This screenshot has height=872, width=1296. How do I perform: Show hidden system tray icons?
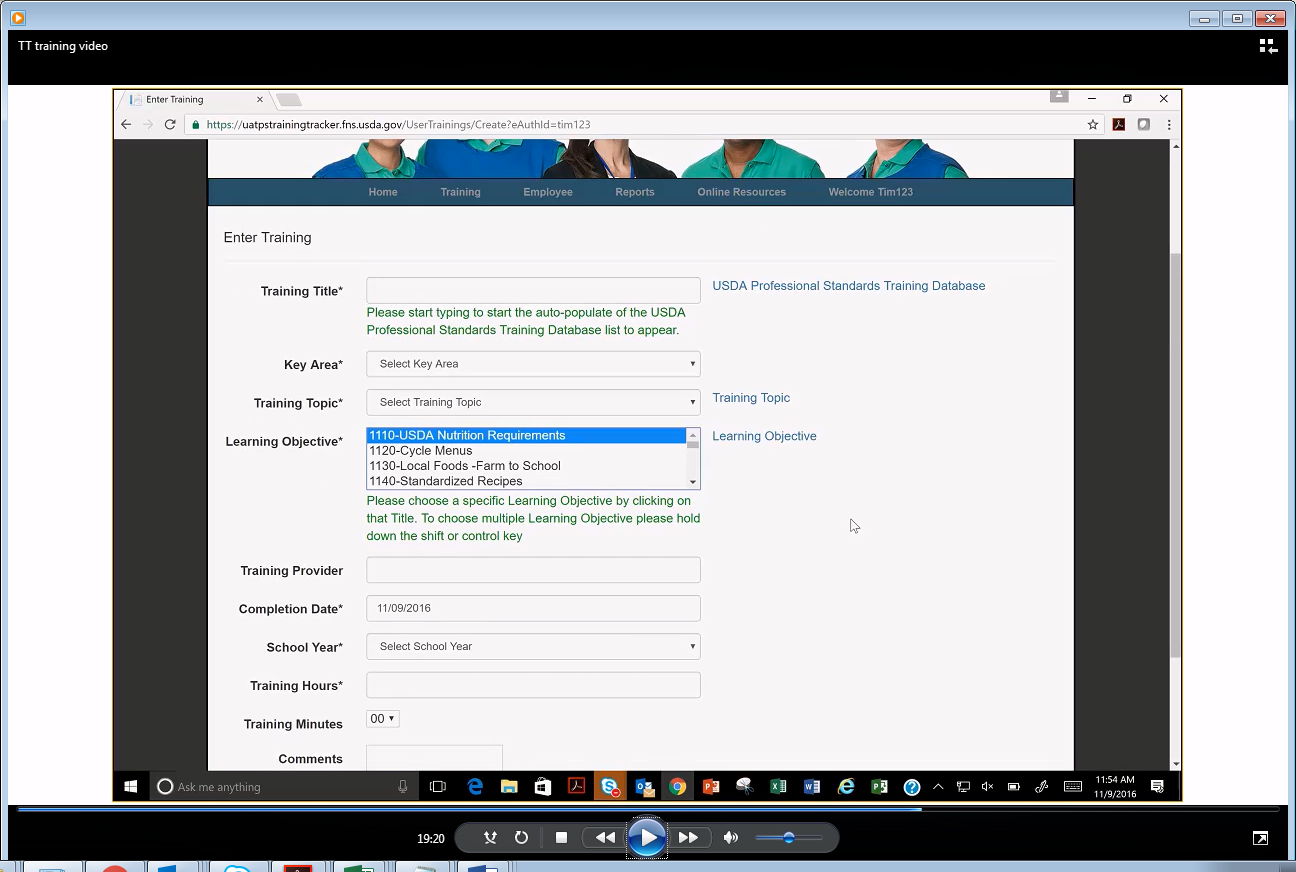tap(938, 787)
